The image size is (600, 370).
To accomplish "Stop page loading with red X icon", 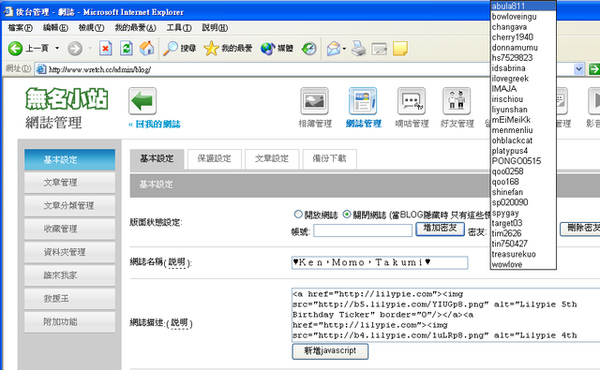I will click(105, 48).
